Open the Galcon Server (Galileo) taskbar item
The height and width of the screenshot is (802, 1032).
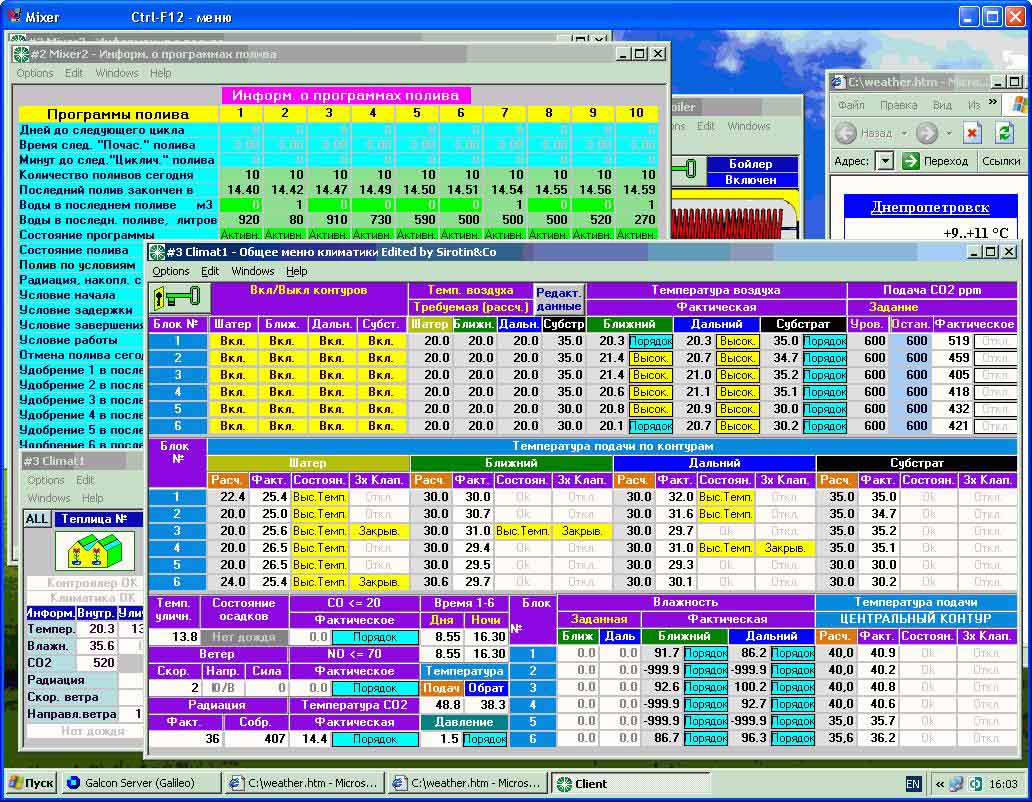(x=140, y=783)
